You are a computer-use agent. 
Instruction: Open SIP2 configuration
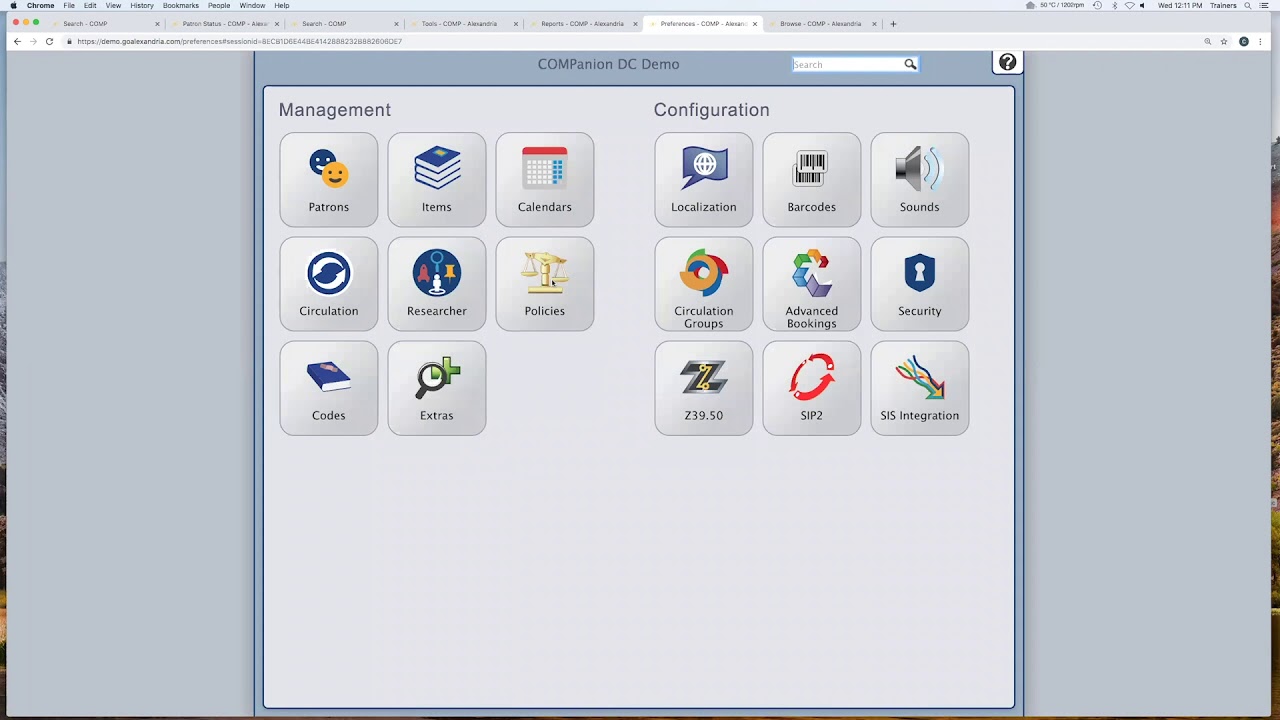812,388
